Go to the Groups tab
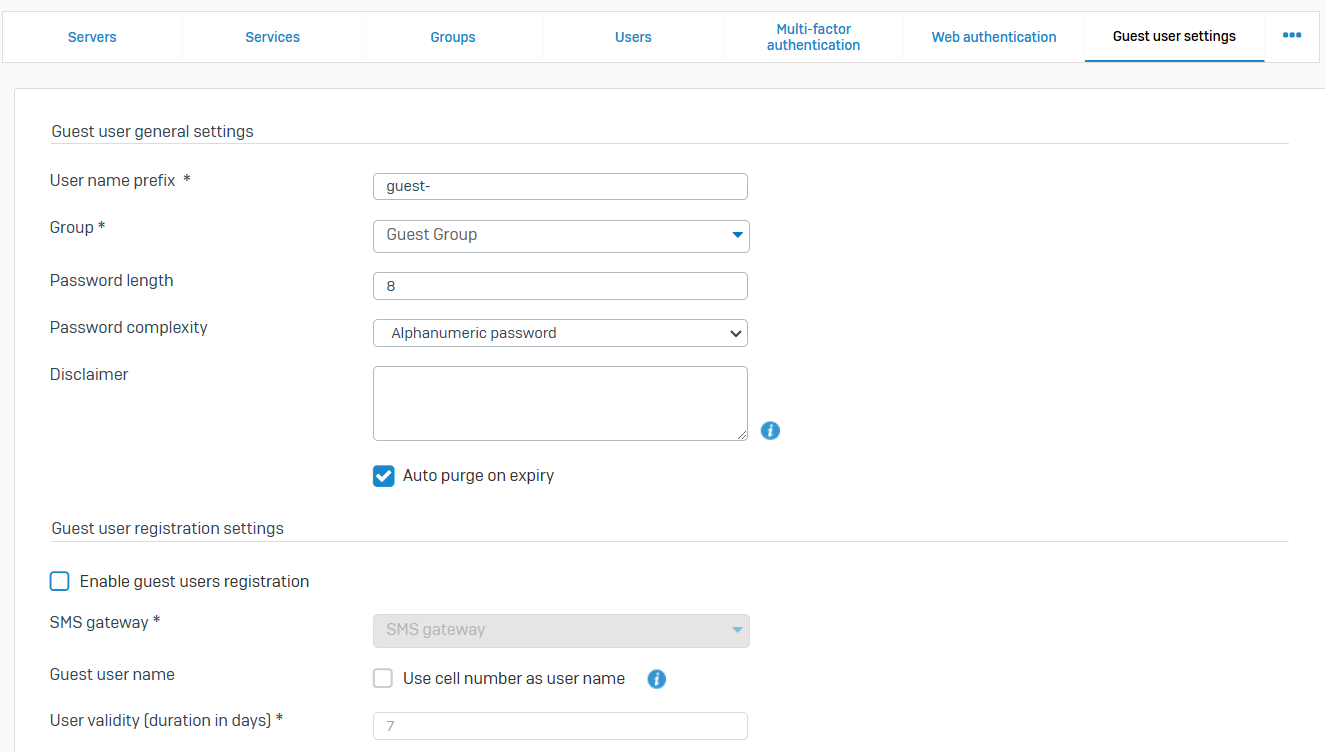This screenshot has width=1325, height=752. 453,37
